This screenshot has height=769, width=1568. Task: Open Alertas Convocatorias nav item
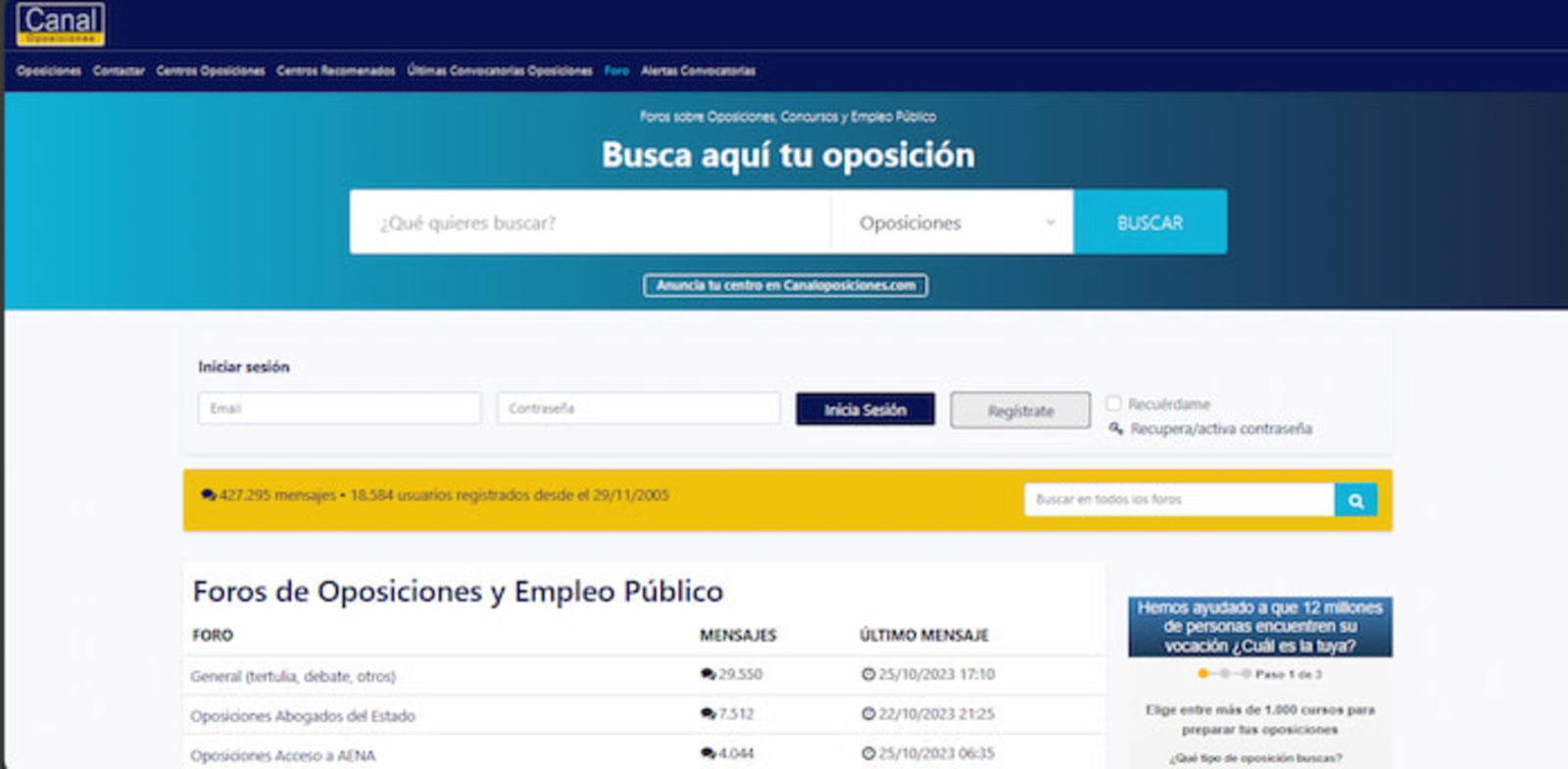click(698, 71)
